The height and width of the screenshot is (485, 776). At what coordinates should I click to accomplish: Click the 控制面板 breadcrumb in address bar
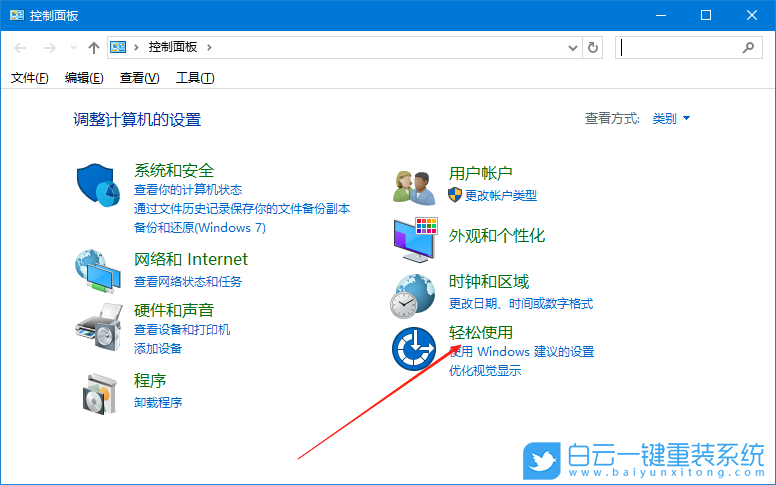pos(173,47)
